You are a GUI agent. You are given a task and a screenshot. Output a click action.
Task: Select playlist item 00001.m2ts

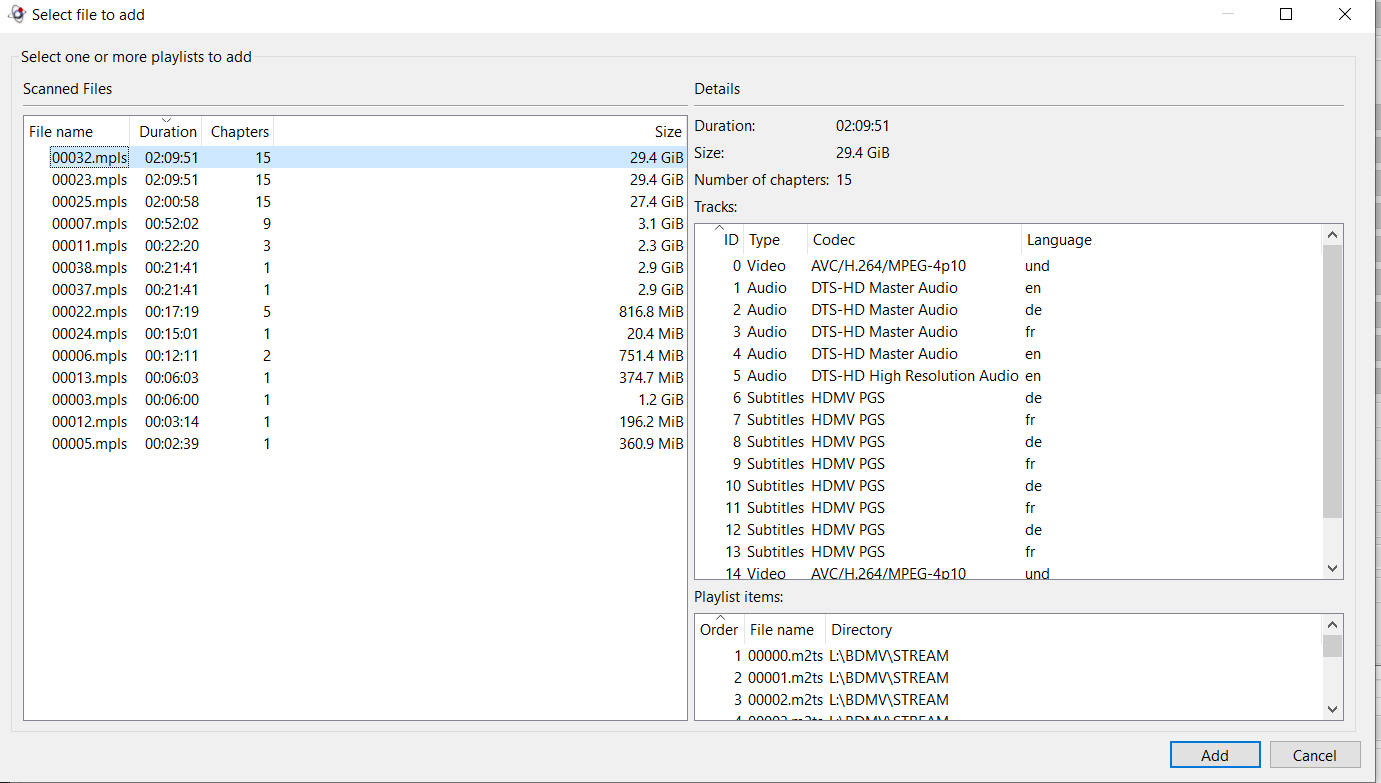point(1009,678)
